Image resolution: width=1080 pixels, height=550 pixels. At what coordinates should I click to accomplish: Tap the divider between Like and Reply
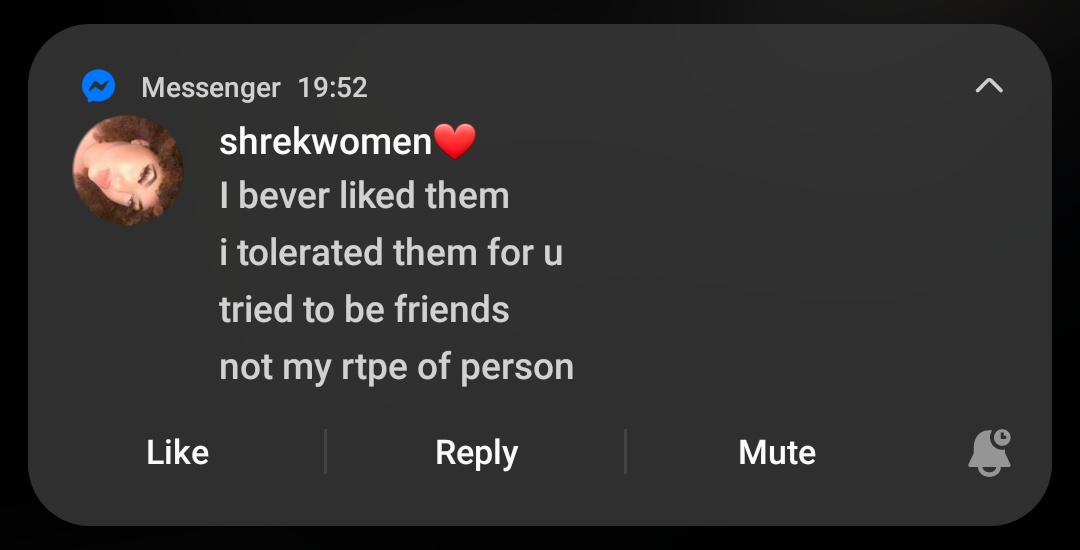click(x=326, y=452)
